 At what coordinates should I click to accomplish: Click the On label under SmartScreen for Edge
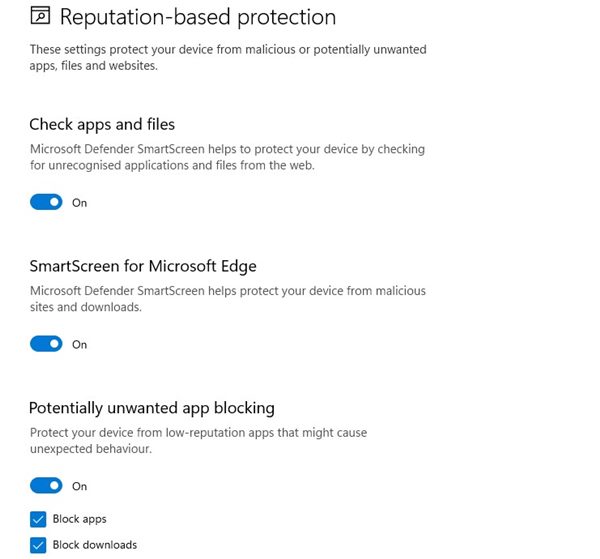(80, 345)
